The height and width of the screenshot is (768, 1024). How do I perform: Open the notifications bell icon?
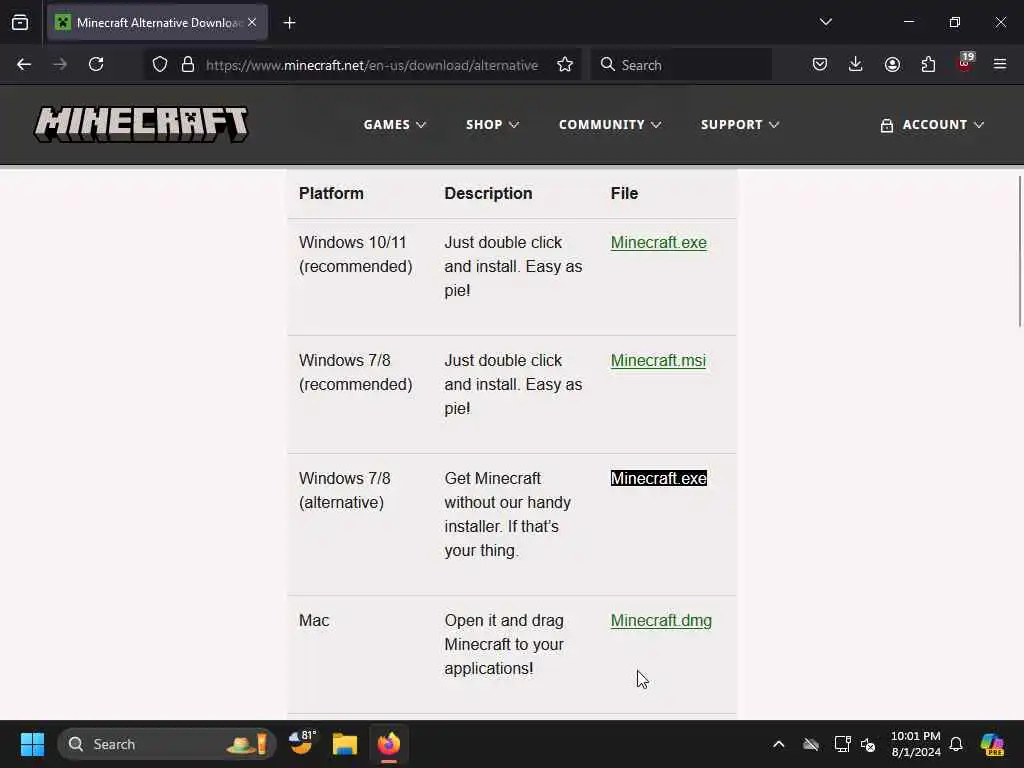956,744
